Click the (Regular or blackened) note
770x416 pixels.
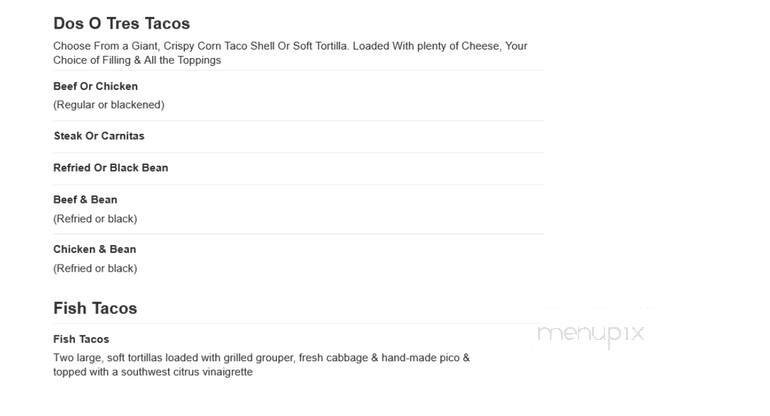click(108, 105)
